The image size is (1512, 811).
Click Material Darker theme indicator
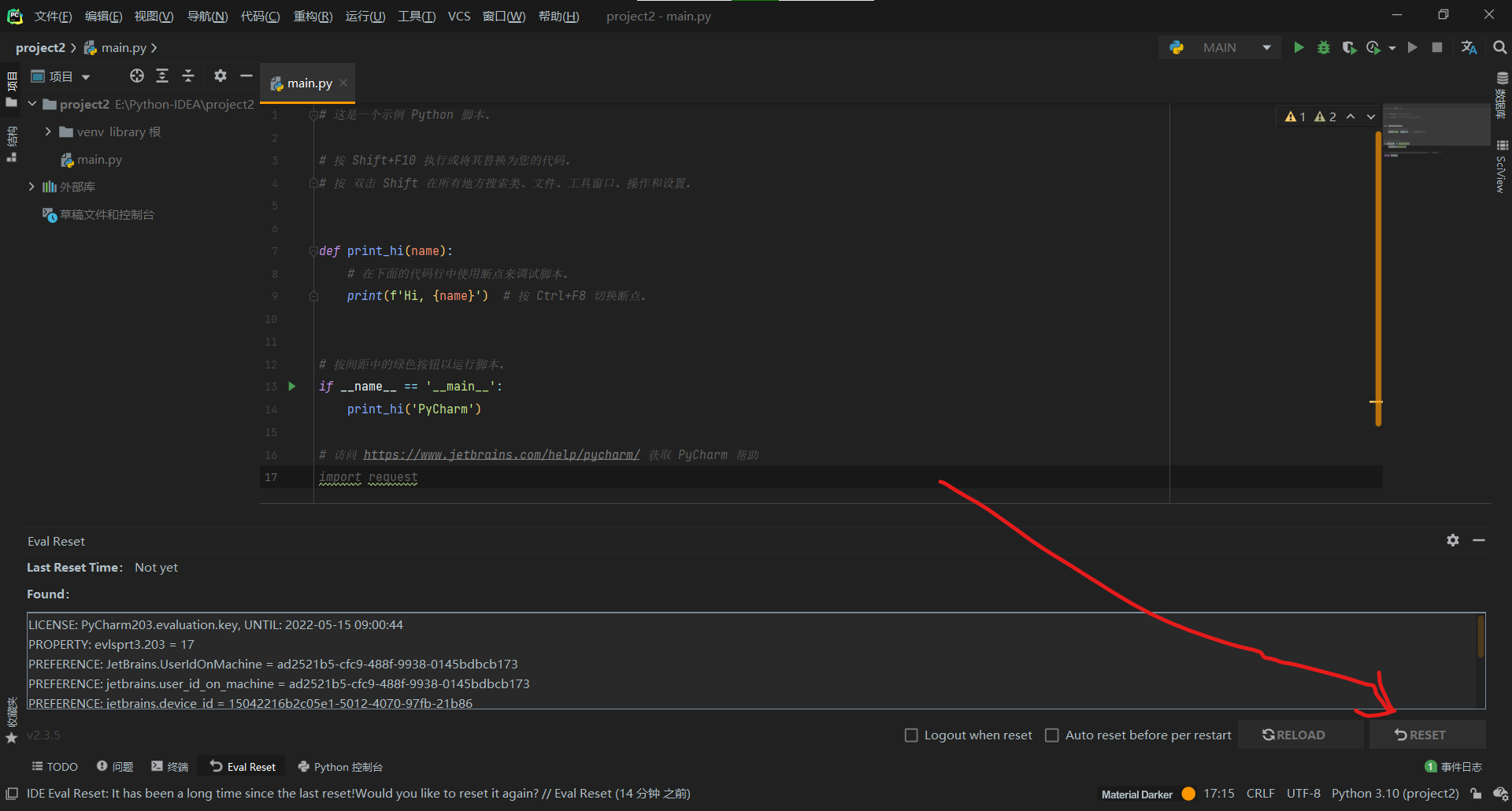click(1137, 794)
